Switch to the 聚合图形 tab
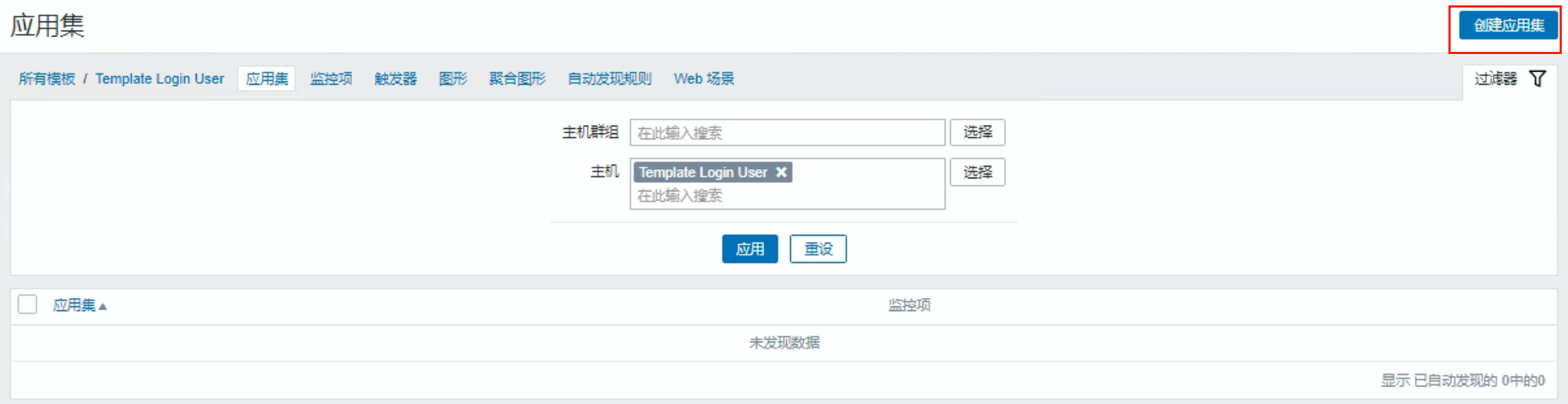The height and width of the screenshot is (404, 1568). coord(517,79)
